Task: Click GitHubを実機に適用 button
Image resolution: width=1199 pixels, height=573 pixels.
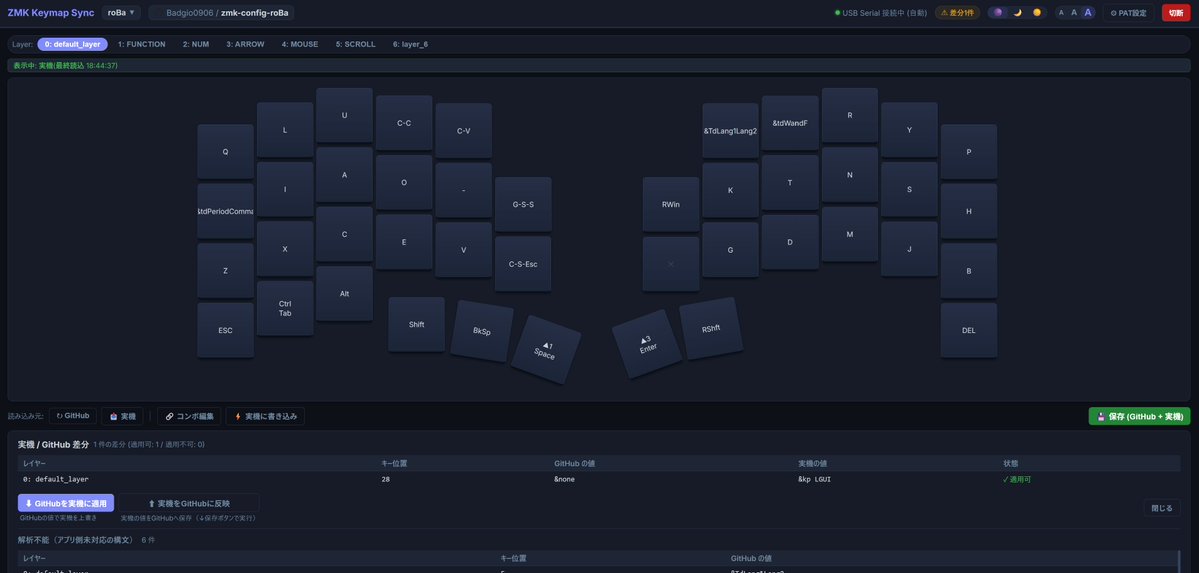Action: (66, 503)
